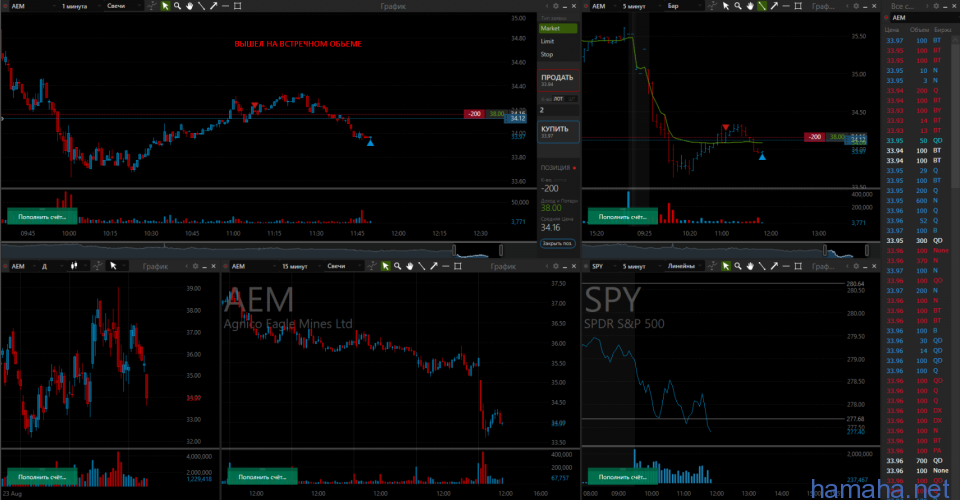Click the 'КУПИТЬ' buy button
Viewport: 960px width, 500px height.
click(558, 132)
